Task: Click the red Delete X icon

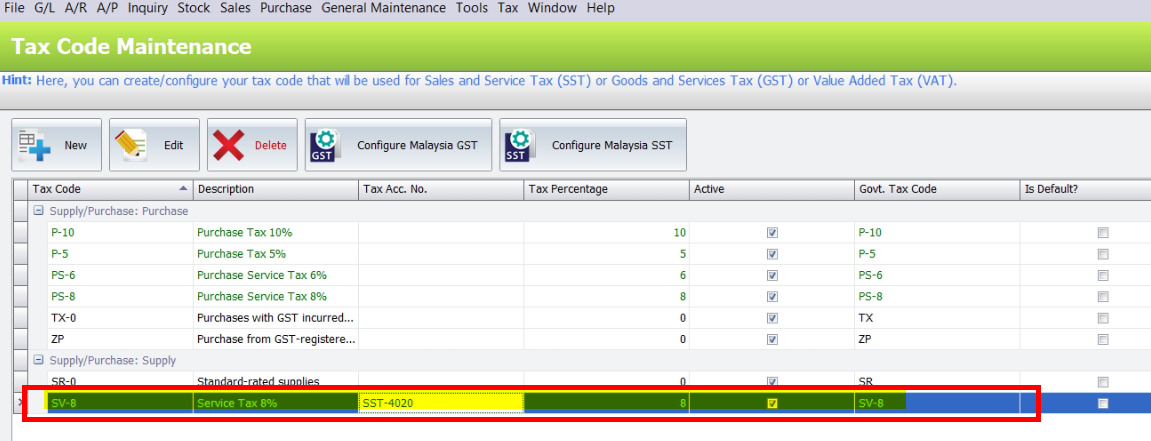Action: pyautogui.click(x=229, y=145)
